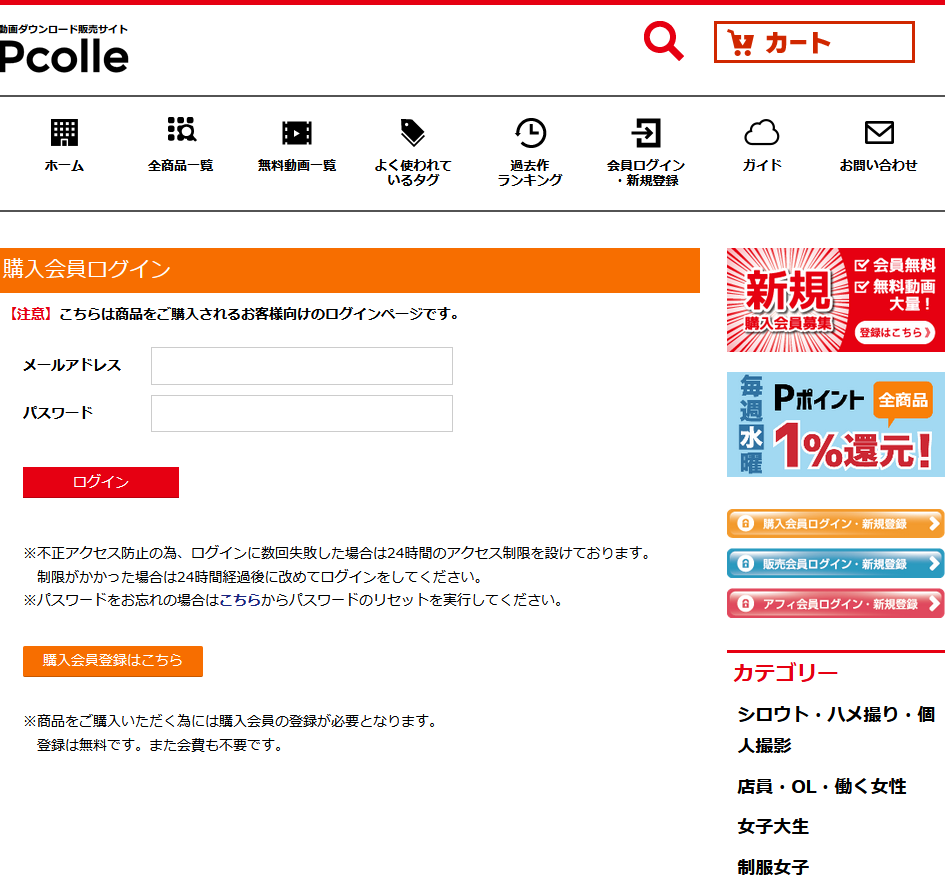Image resolution: width=945 pixels, height=880 pixels.
Task: Open the Pポイント 1%還元 banner
Action: (x=835, y=424)
